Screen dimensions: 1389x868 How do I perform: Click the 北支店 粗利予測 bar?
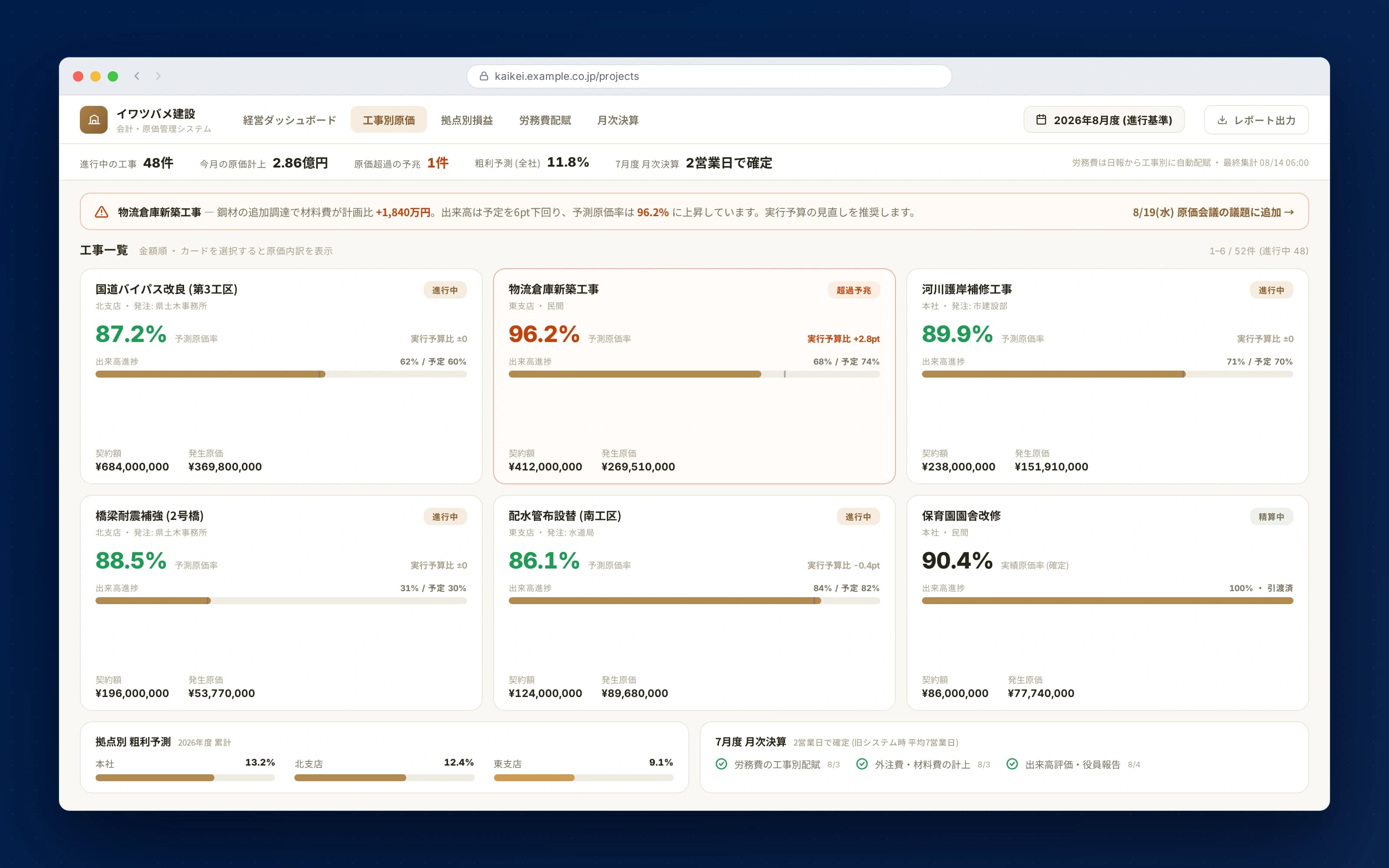(x=384, y=778)
